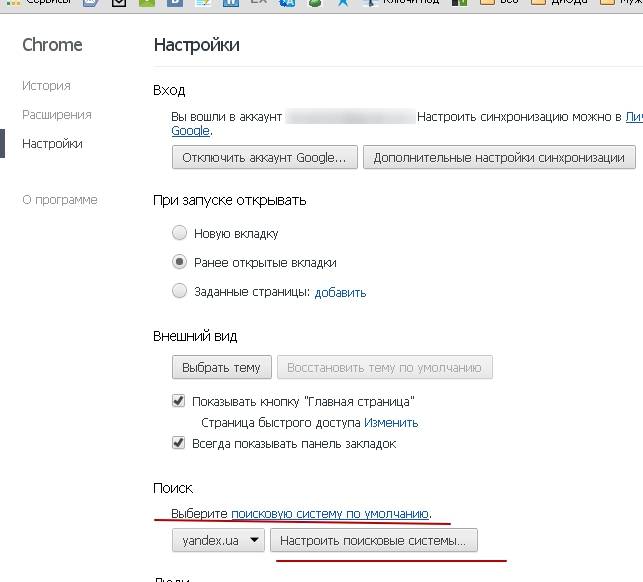The width and height of the screenshot is (643, 582).
Task: Click the Вы вошли в аккаунт text
Action: (x=226, y=117)
